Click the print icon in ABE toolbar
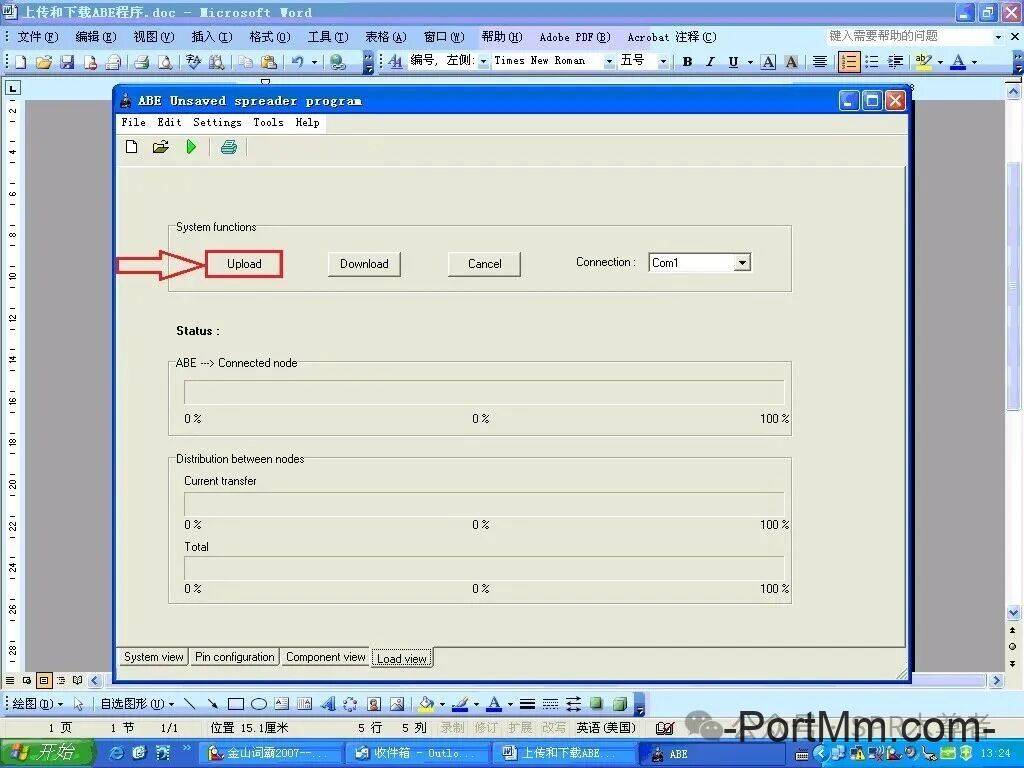Screen dimensions: 1024x768 (x=229, y=147)
